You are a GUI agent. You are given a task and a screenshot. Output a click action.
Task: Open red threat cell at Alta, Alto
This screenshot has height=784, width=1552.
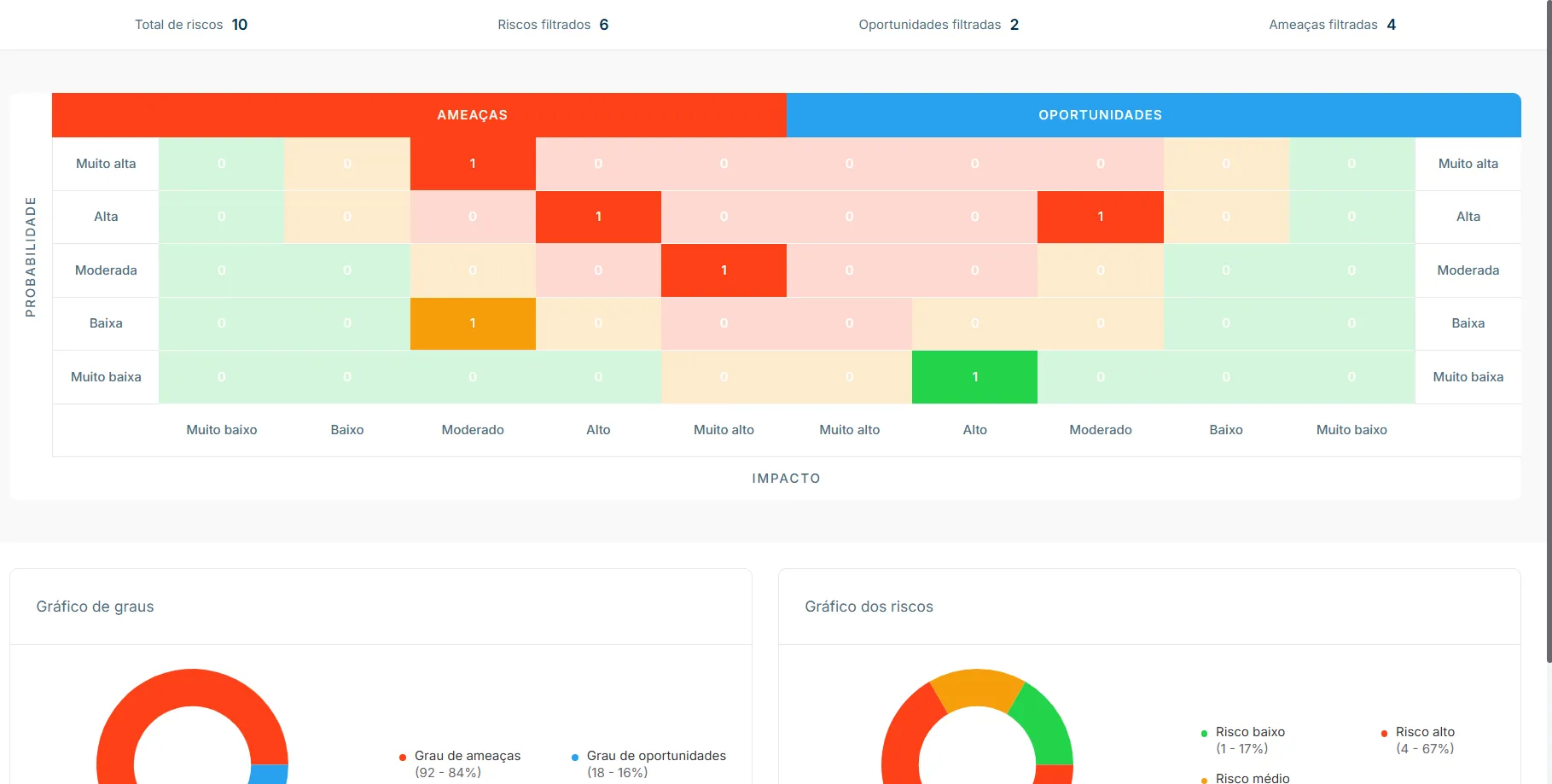point(598,217)
